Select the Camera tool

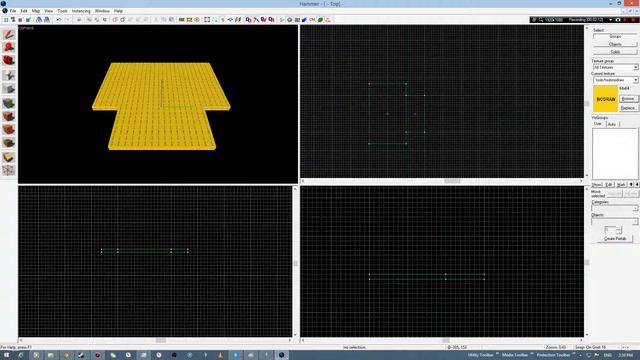pyautogui.click(x=9, y=60)
